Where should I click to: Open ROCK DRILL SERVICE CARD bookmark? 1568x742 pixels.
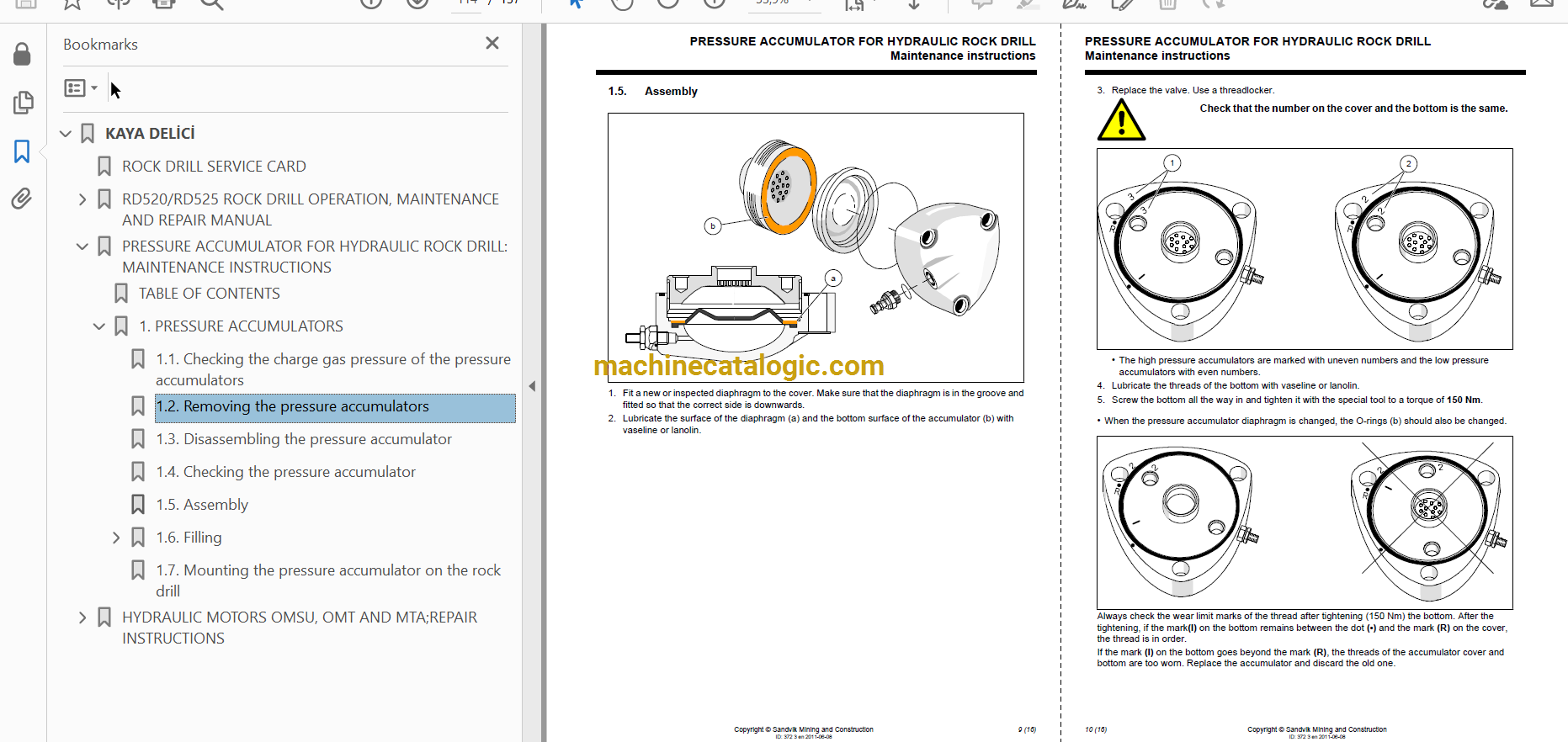[214, 167]
